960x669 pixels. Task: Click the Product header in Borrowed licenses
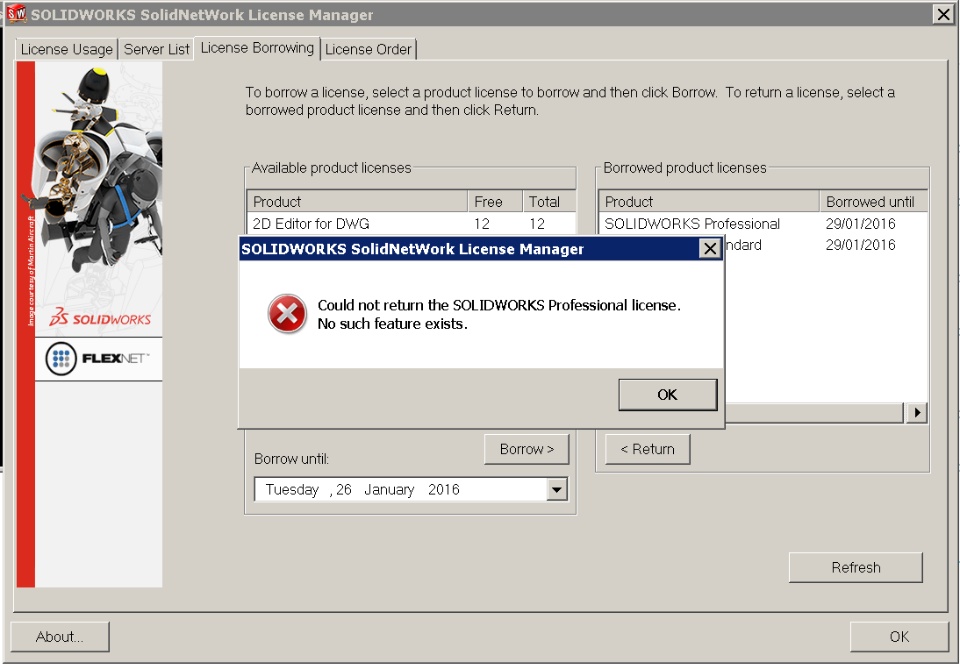tap(709, 201)
